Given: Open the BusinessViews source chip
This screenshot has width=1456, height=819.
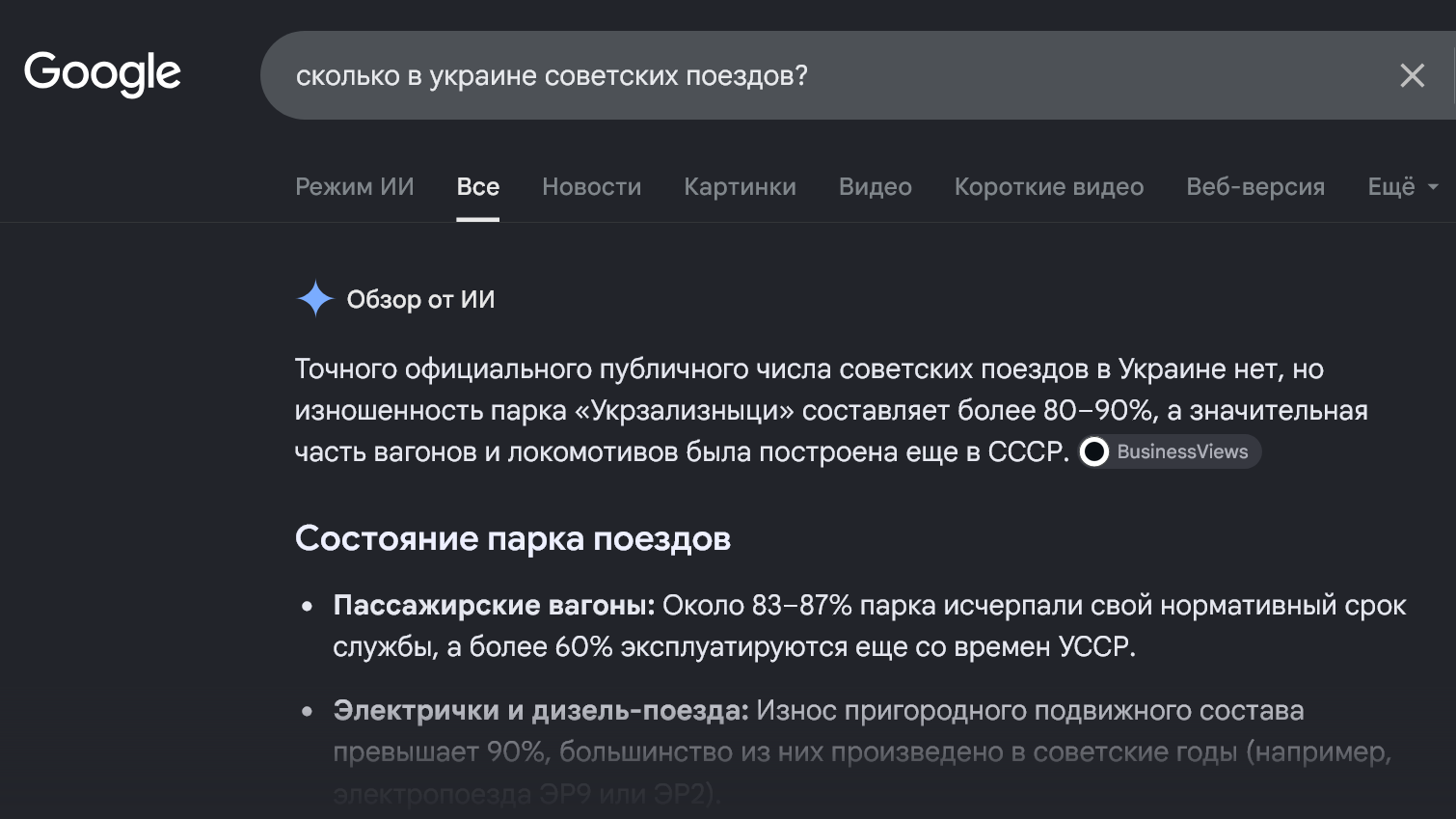Looking at the screenshot, I should point(1169,451).
